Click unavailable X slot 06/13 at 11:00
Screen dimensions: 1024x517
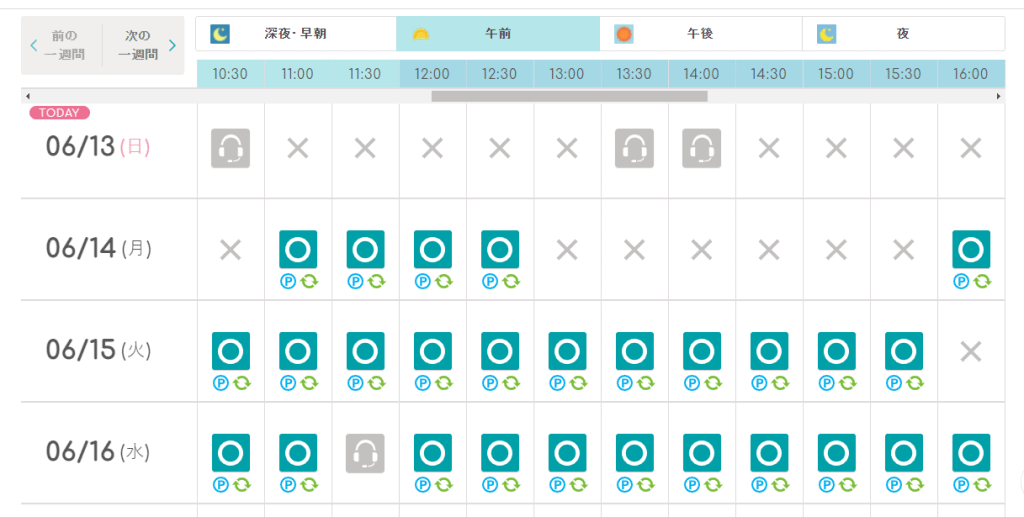click(x=298, y=149)
